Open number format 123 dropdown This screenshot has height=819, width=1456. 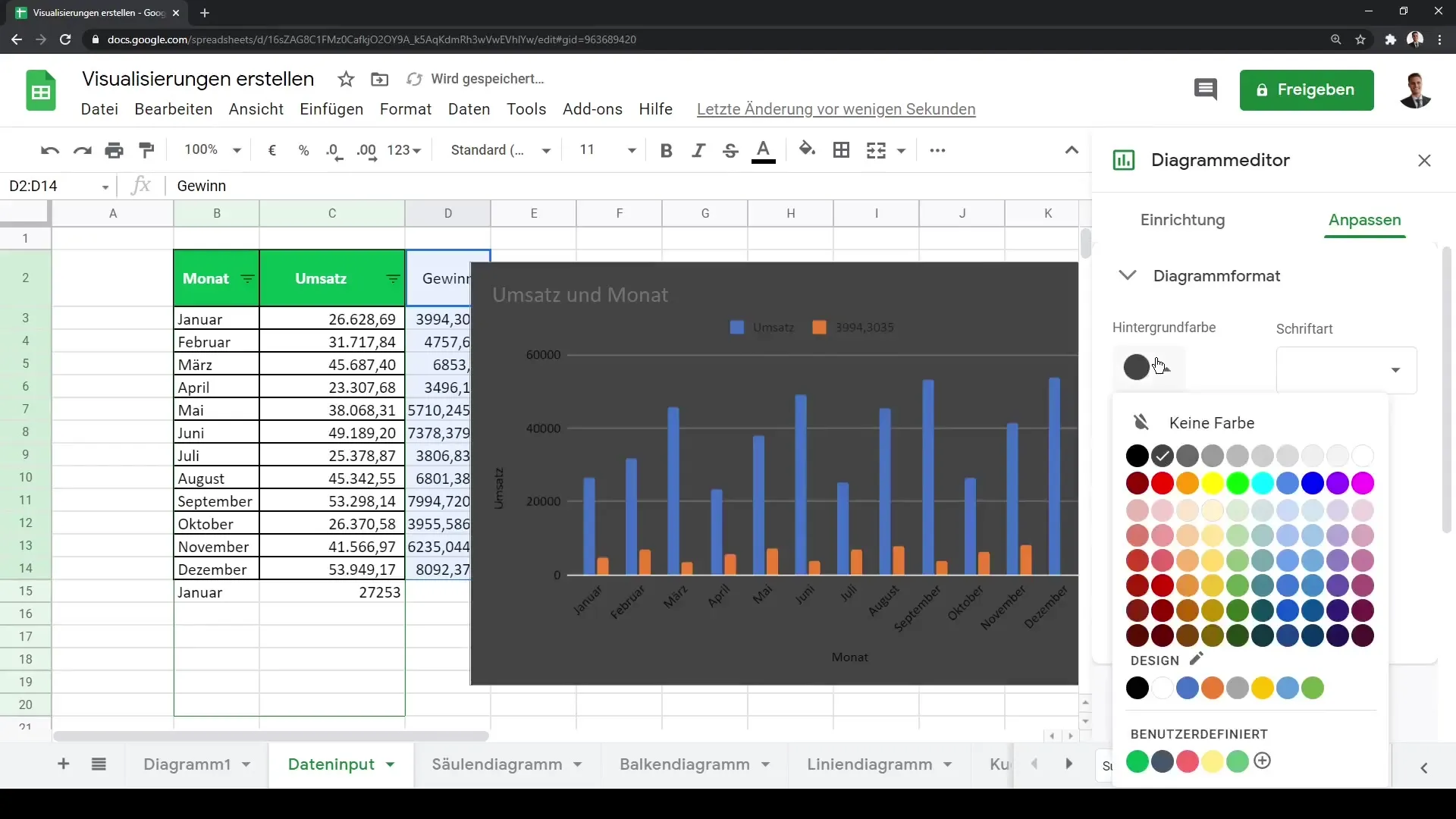tap(403, 150)
